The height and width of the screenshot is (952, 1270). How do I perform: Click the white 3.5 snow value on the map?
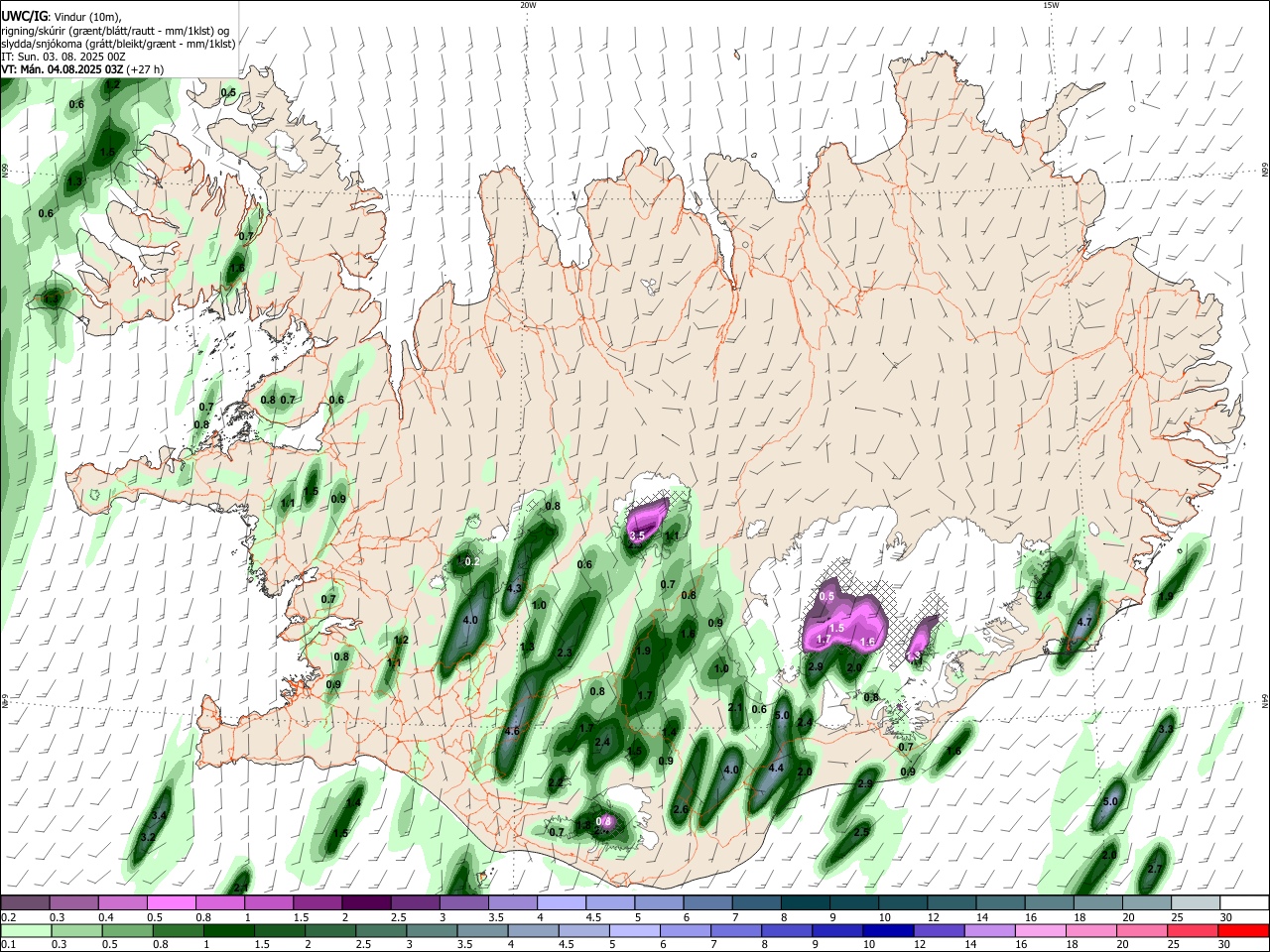tap(638, 535)
